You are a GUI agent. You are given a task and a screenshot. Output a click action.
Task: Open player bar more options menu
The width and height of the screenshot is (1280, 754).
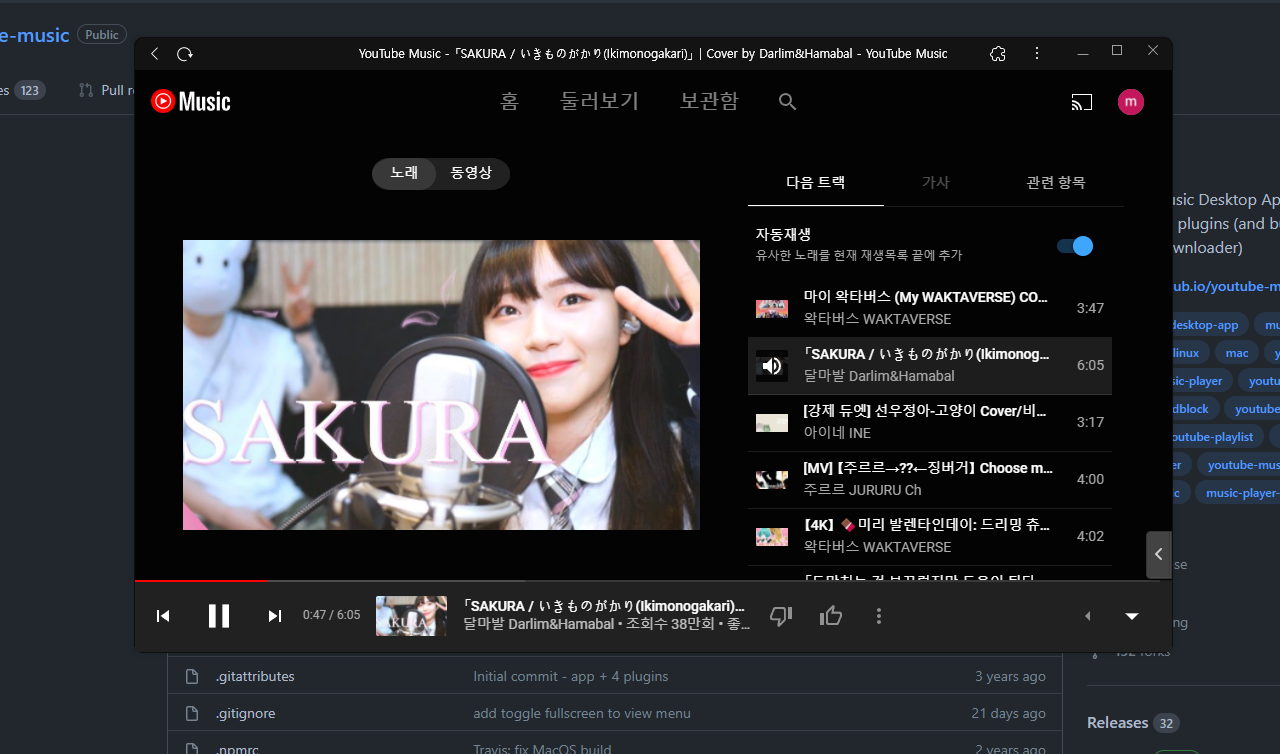(x=879, y=616)
